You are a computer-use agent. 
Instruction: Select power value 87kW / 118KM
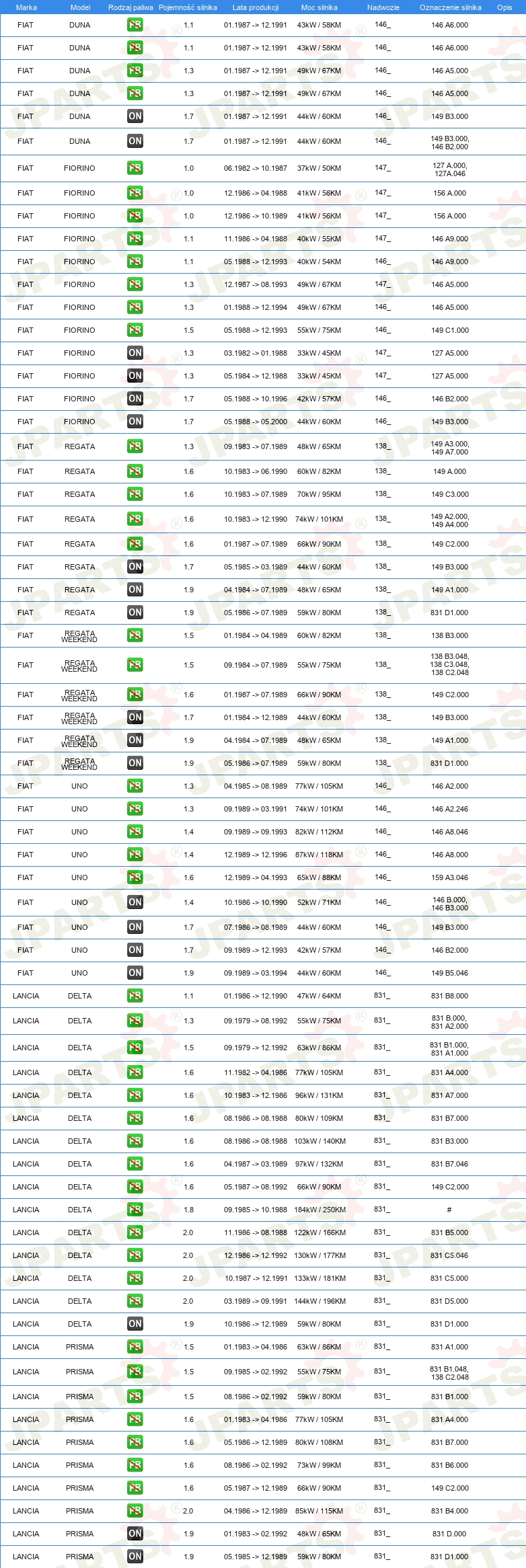click(x=320, y=855)
